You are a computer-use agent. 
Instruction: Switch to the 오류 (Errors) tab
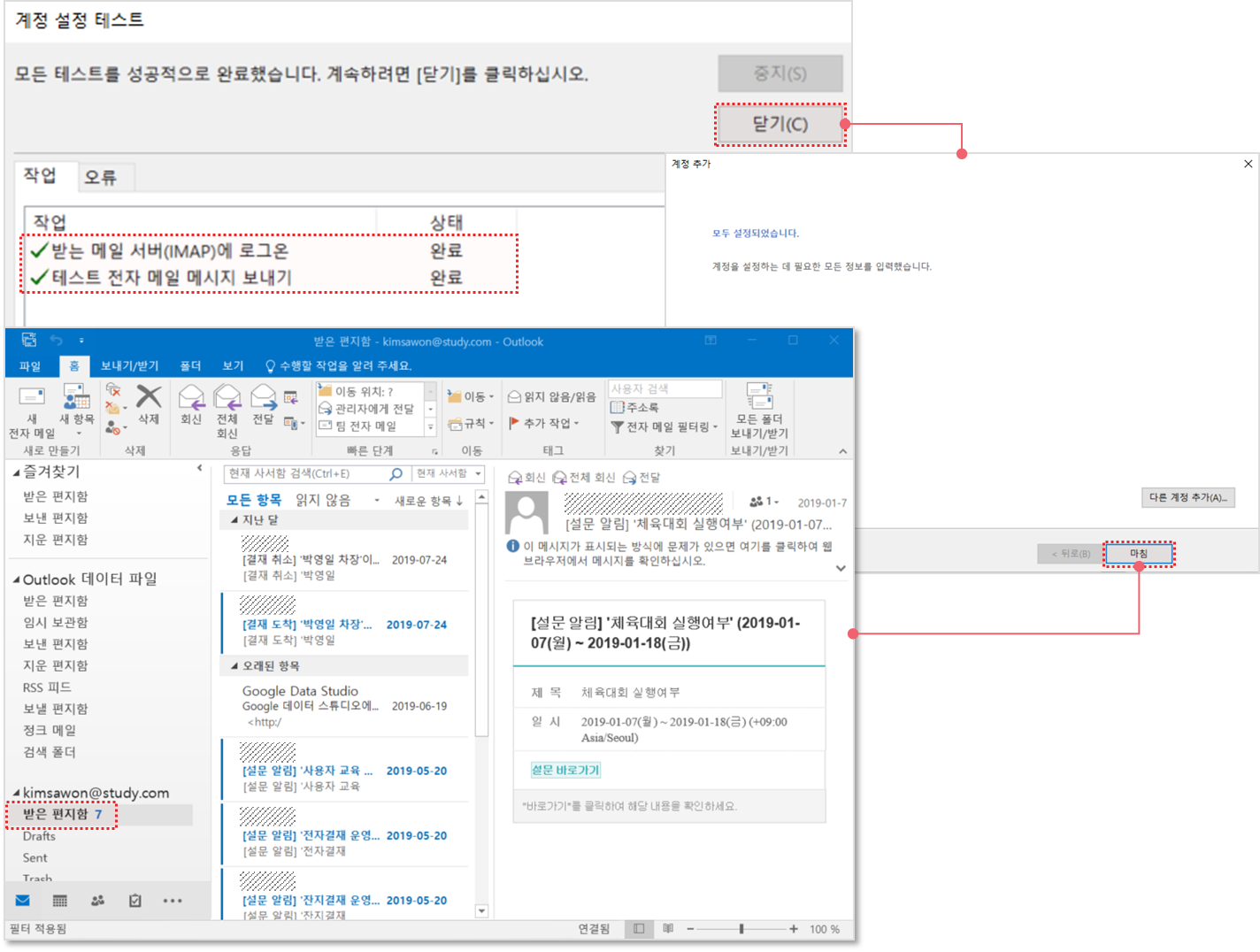click(x=101, y=178)
